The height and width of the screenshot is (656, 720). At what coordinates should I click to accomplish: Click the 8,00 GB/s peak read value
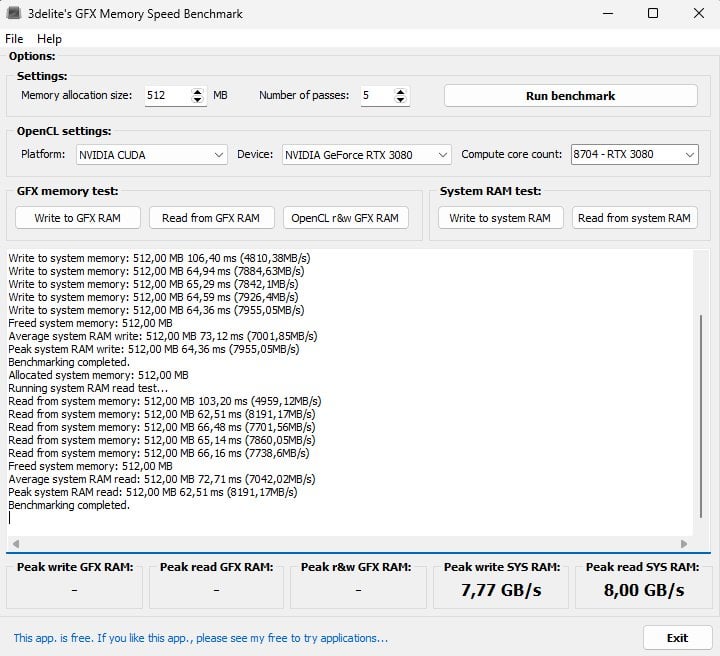[644, 590]
